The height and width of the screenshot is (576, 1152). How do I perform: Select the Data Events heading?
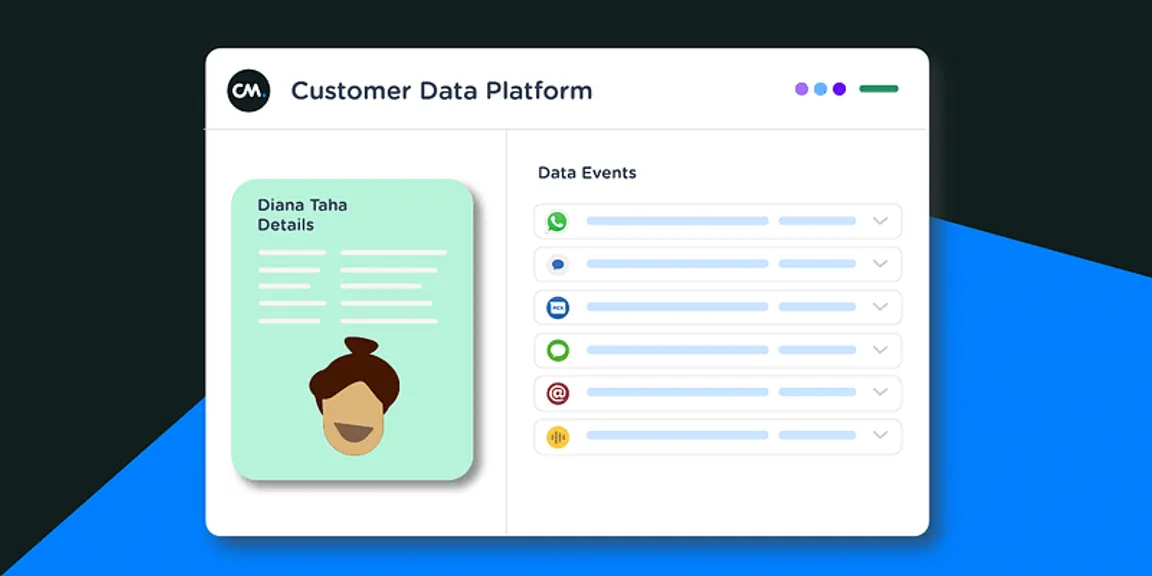click(x=587, y=173)
